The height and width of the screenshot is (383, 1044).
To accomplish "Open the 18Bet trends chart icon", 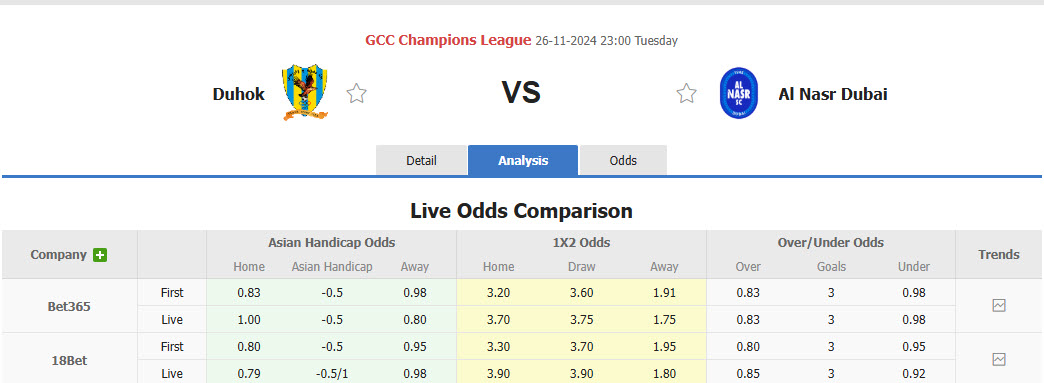I will click(999, 360).
